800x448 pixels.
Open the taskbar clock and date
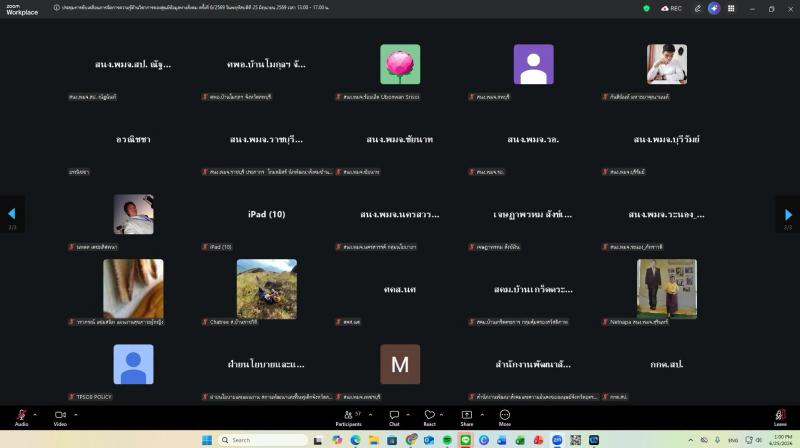point(783,440)
